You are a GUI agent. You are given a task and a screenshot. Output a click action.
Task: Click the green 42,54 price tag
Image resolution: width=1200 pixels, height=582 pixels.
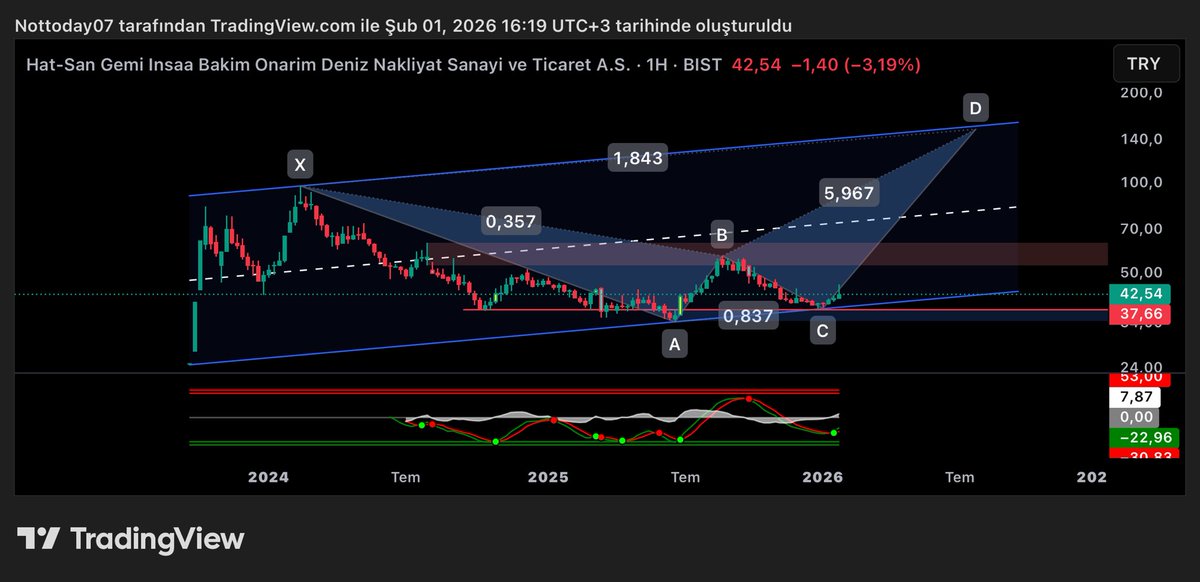point(1141,294)
